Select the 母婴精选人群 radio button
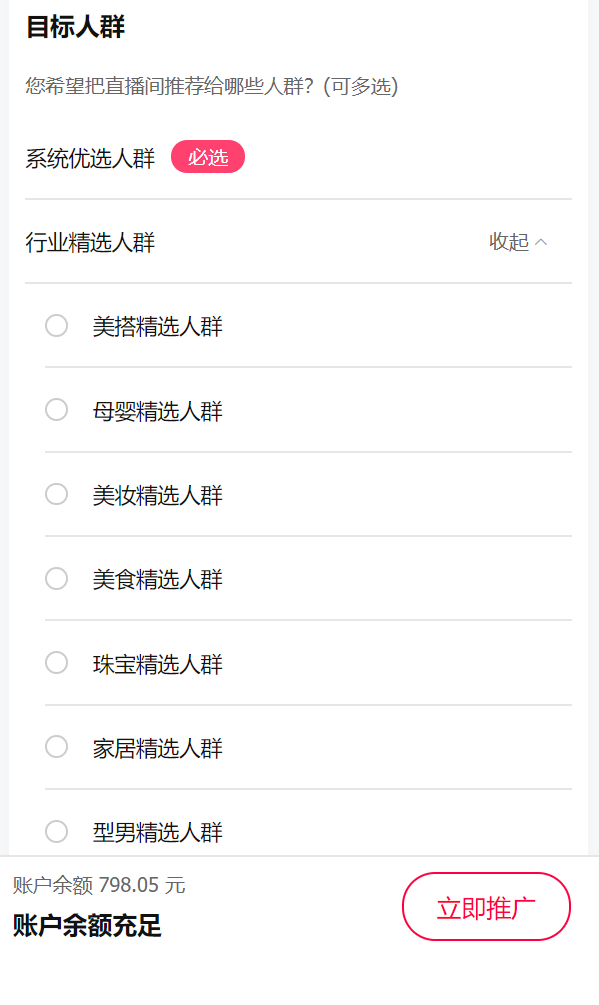The image size is (599, 1005). (x=56, y=410)
